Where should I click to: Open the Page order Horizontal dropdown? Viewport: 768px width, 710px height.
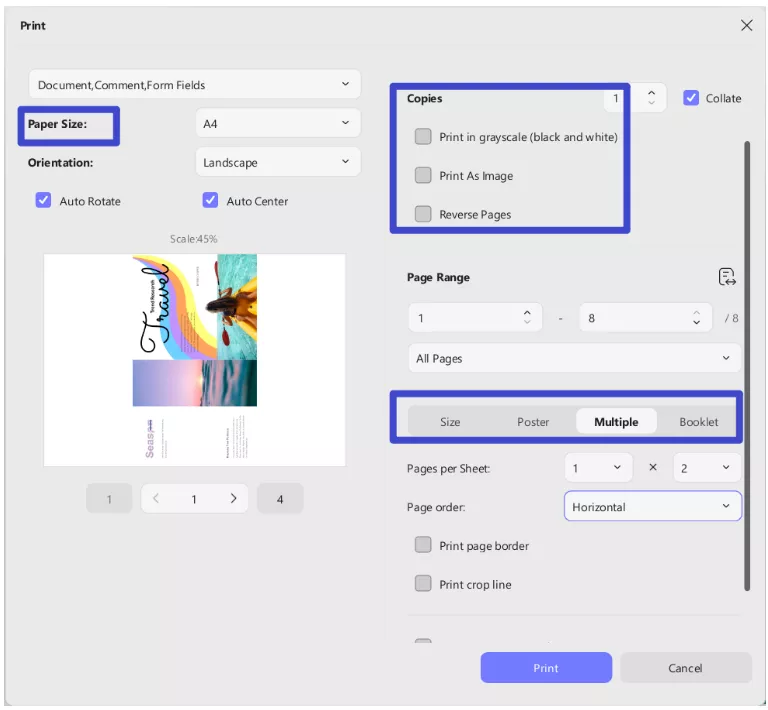tap(652, 507)
